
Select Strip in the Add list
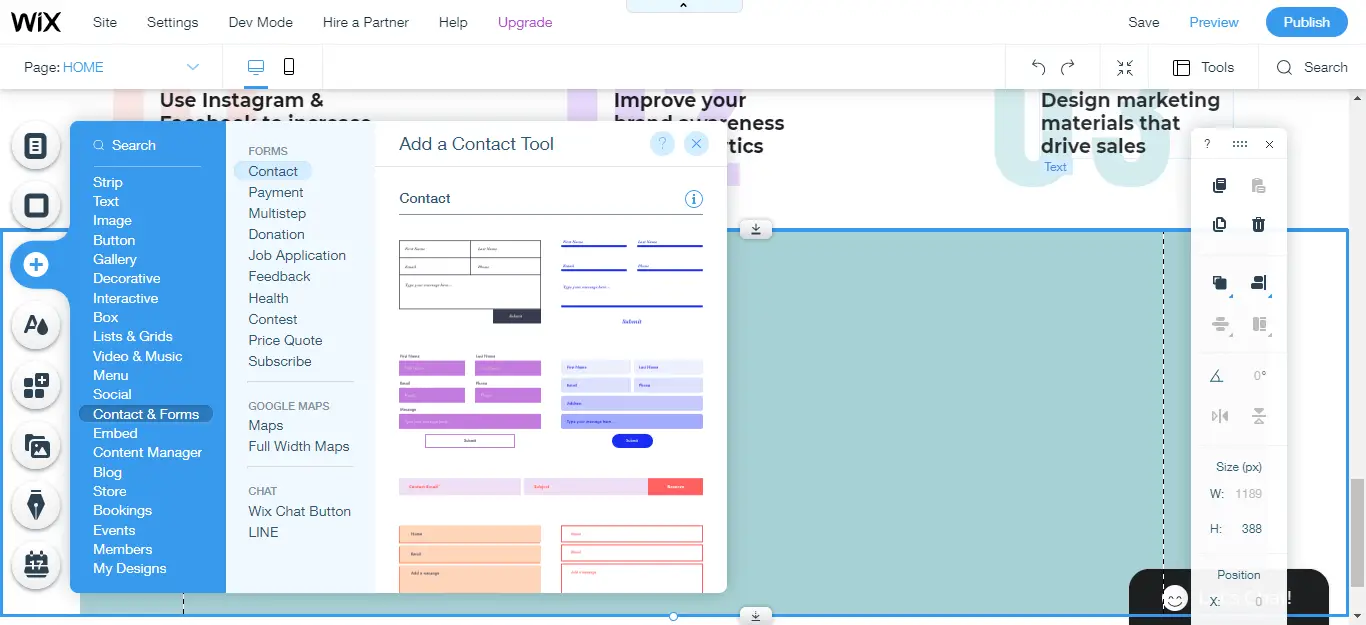[108, 182]
